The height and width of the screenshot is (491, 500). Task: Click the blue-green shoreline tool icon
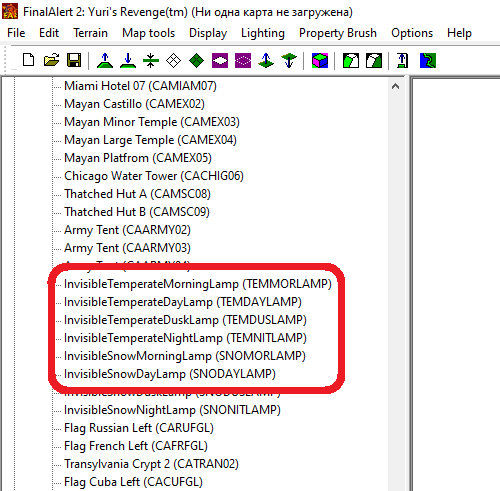[x=428, y=61]
